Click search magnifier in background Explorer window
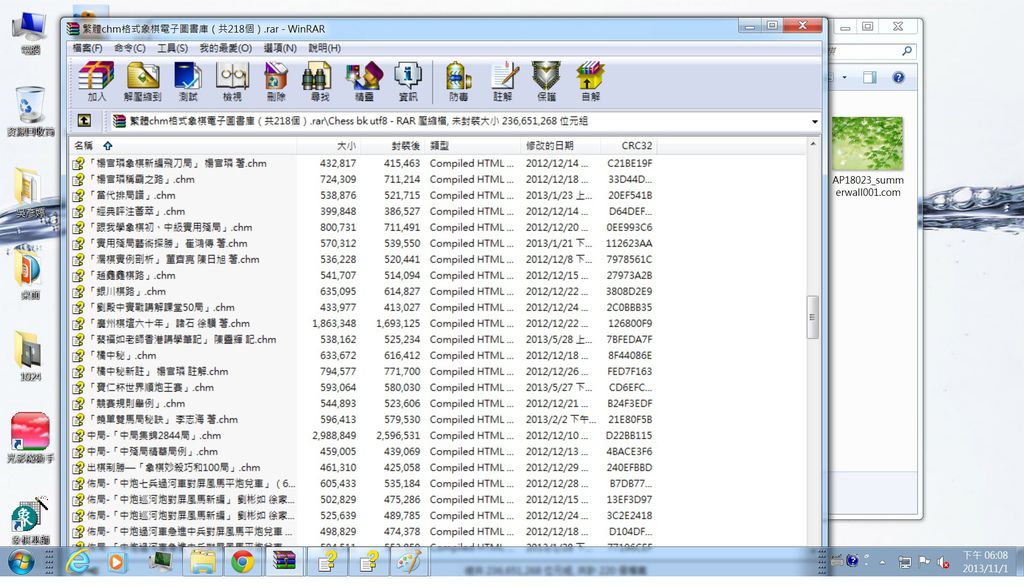Image resolution: width=1024 pixels, height=586 pixels. point(906,51)
